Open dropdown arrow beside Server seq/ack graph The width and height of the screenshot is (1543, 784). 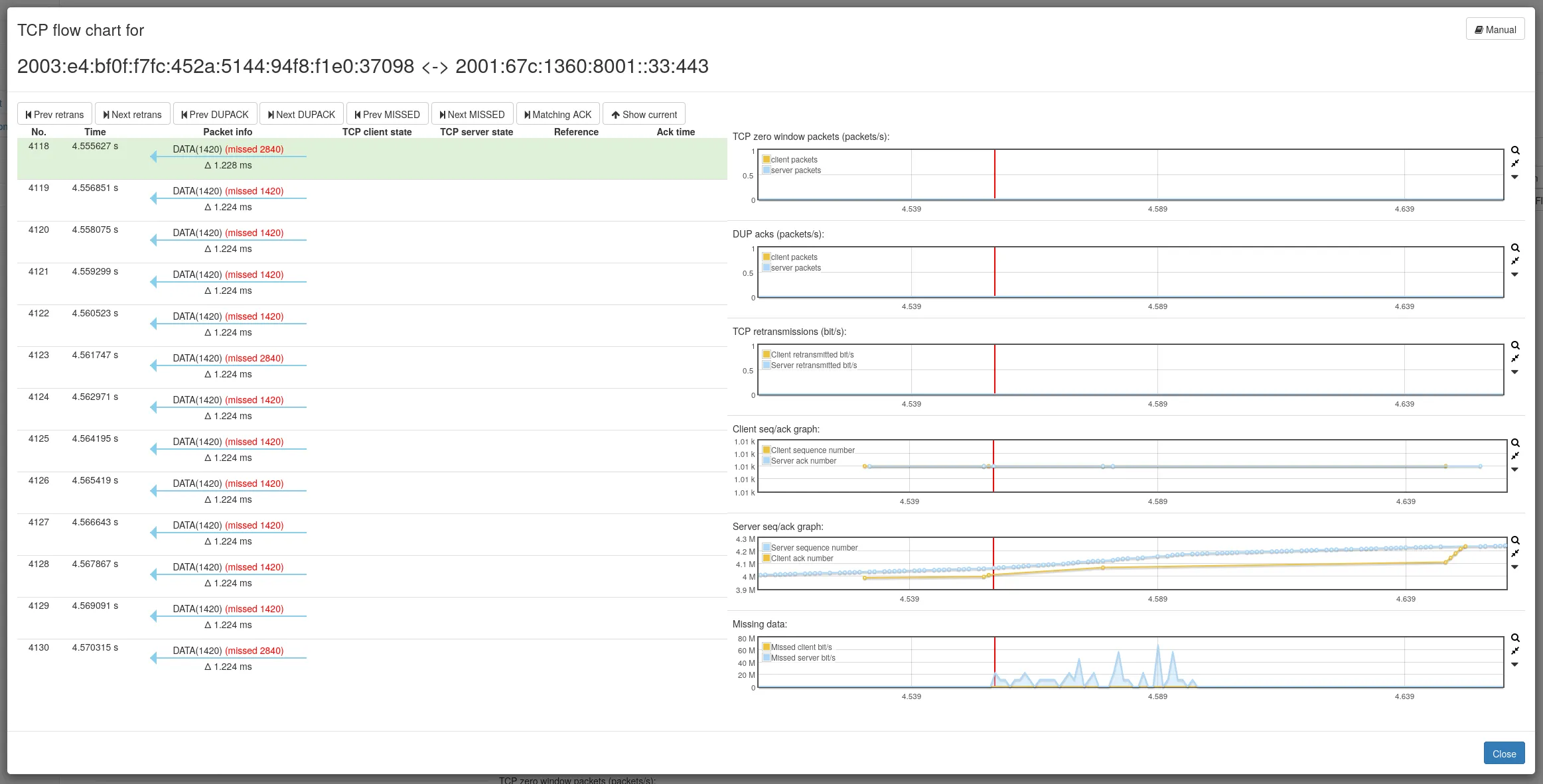pos(1514,567)
